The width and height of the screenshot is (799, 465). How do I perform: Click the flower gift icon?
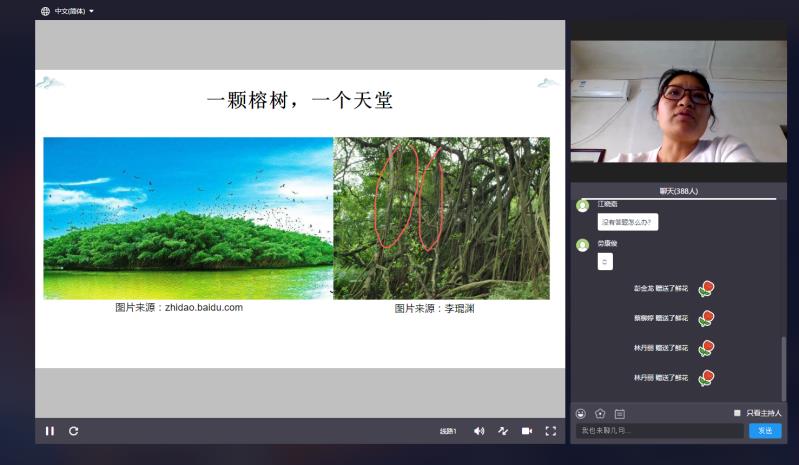coord(600,413)
